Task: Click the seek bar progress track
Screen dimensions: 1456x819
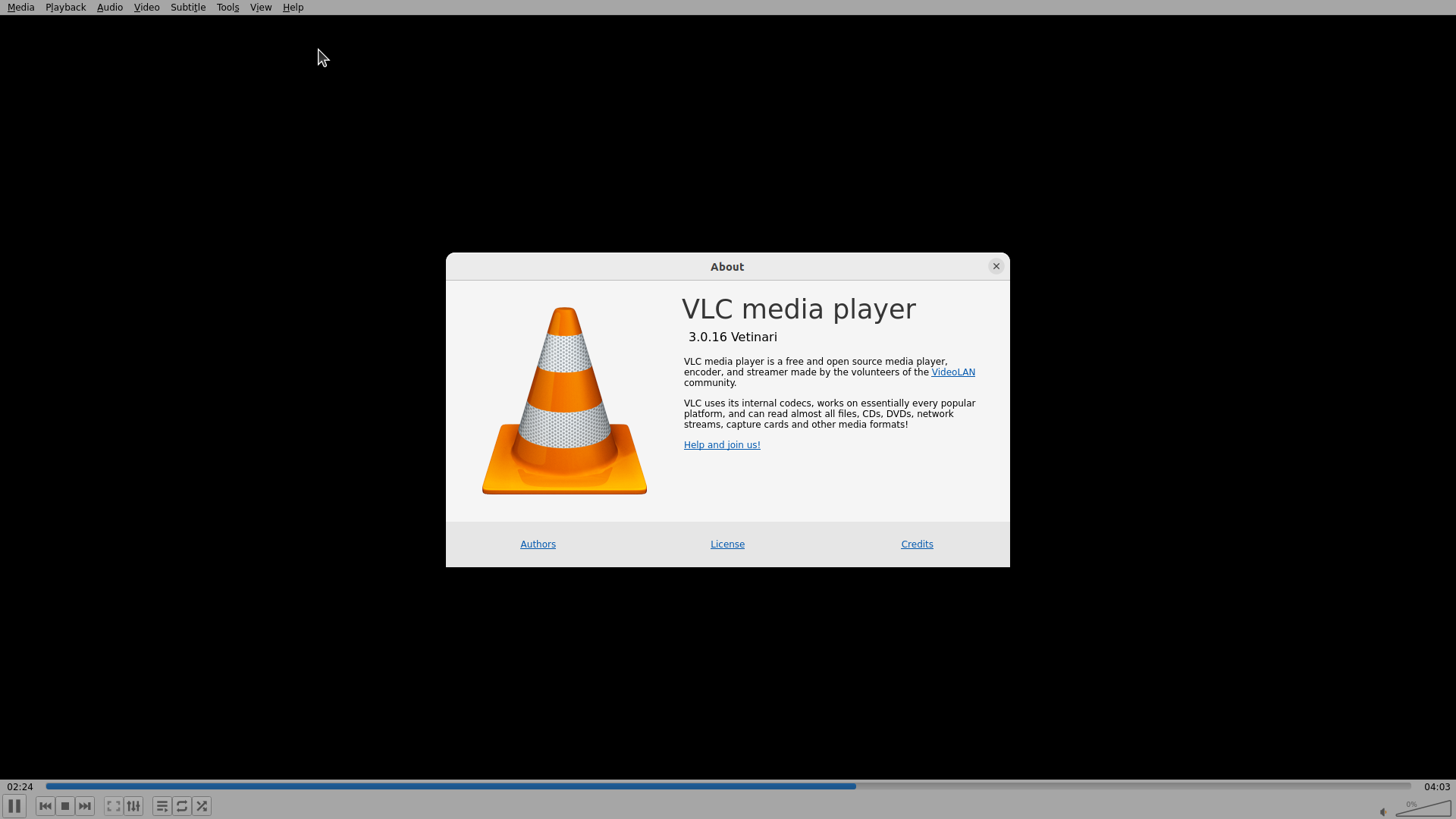Action: pos(728,786)
